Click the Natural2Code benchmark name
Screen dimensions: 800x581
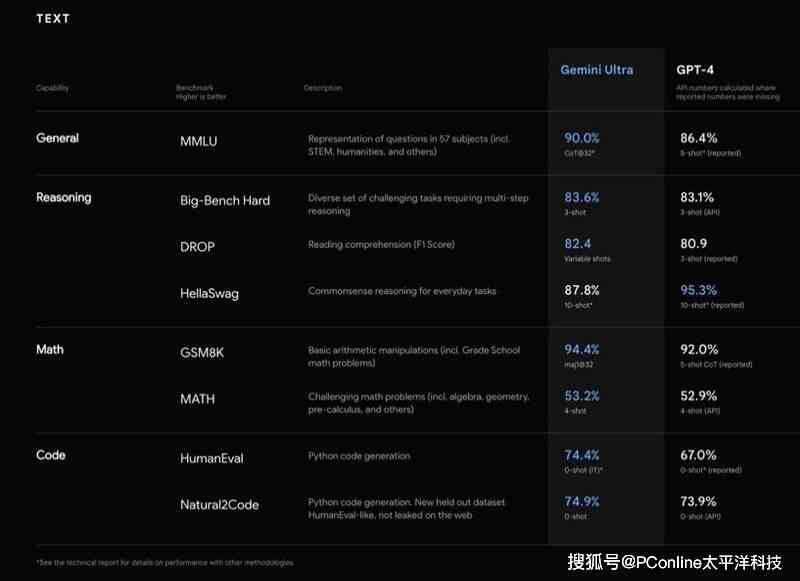219,505
